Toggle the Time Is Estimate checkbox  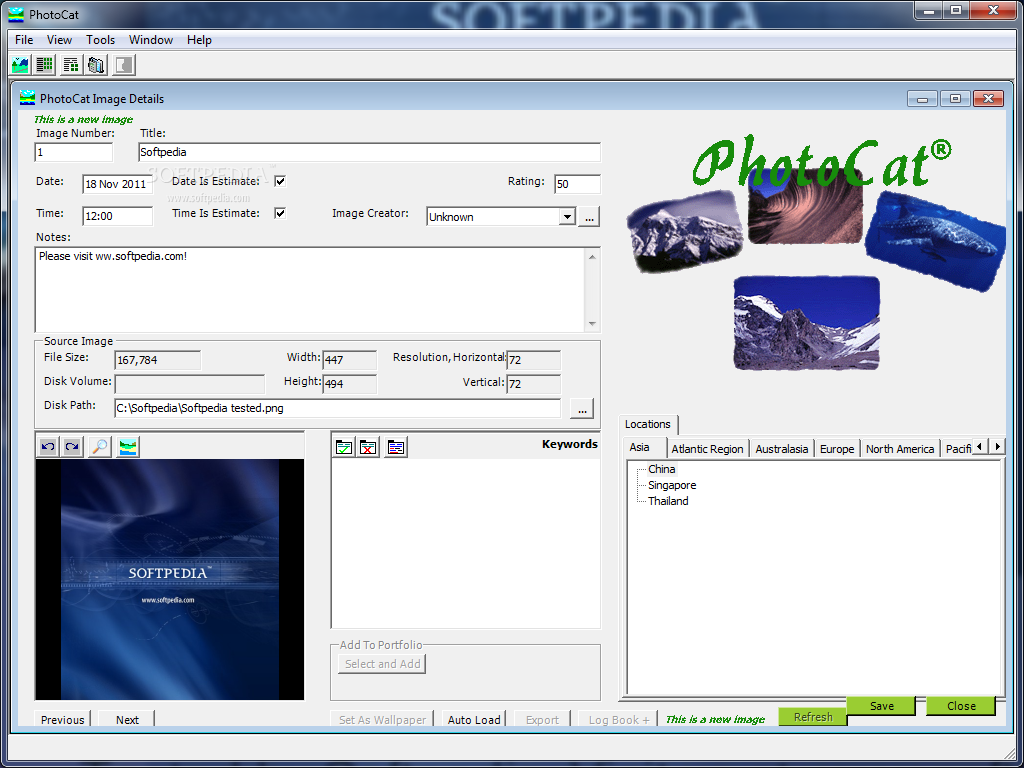[x=280, y=213]
